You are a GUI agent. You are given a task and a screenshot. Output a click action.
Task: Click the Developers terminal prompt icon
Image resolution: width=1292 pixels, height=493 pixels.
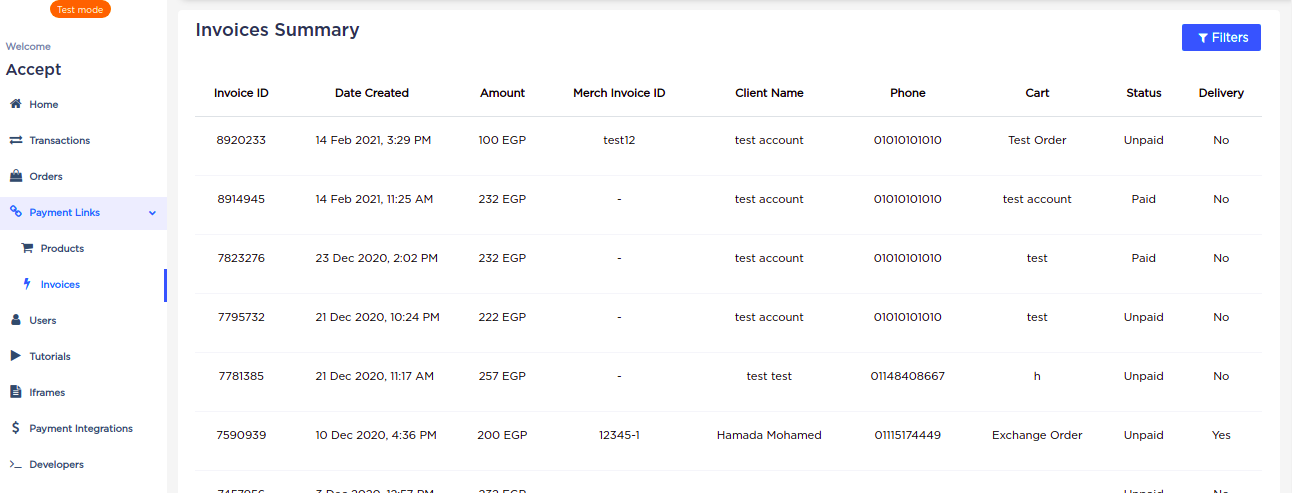[x=15, y=464]
